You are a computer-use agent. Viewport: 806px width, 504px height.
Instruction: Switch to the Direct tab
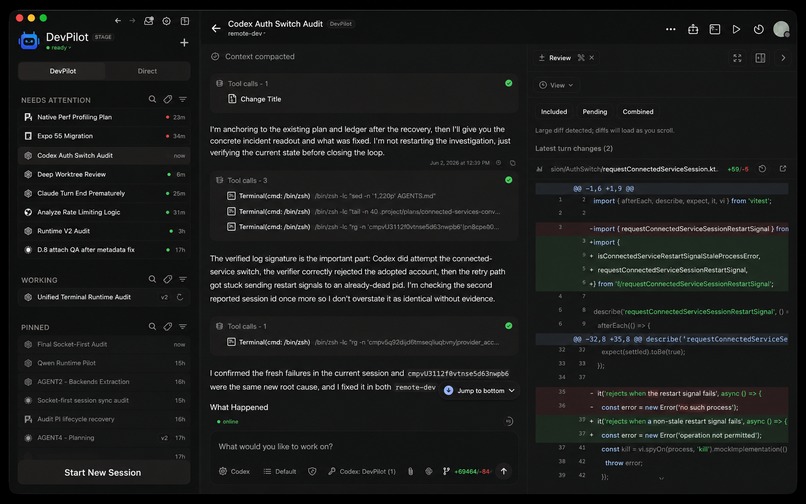pyautogui.click(x=147, y=71)
